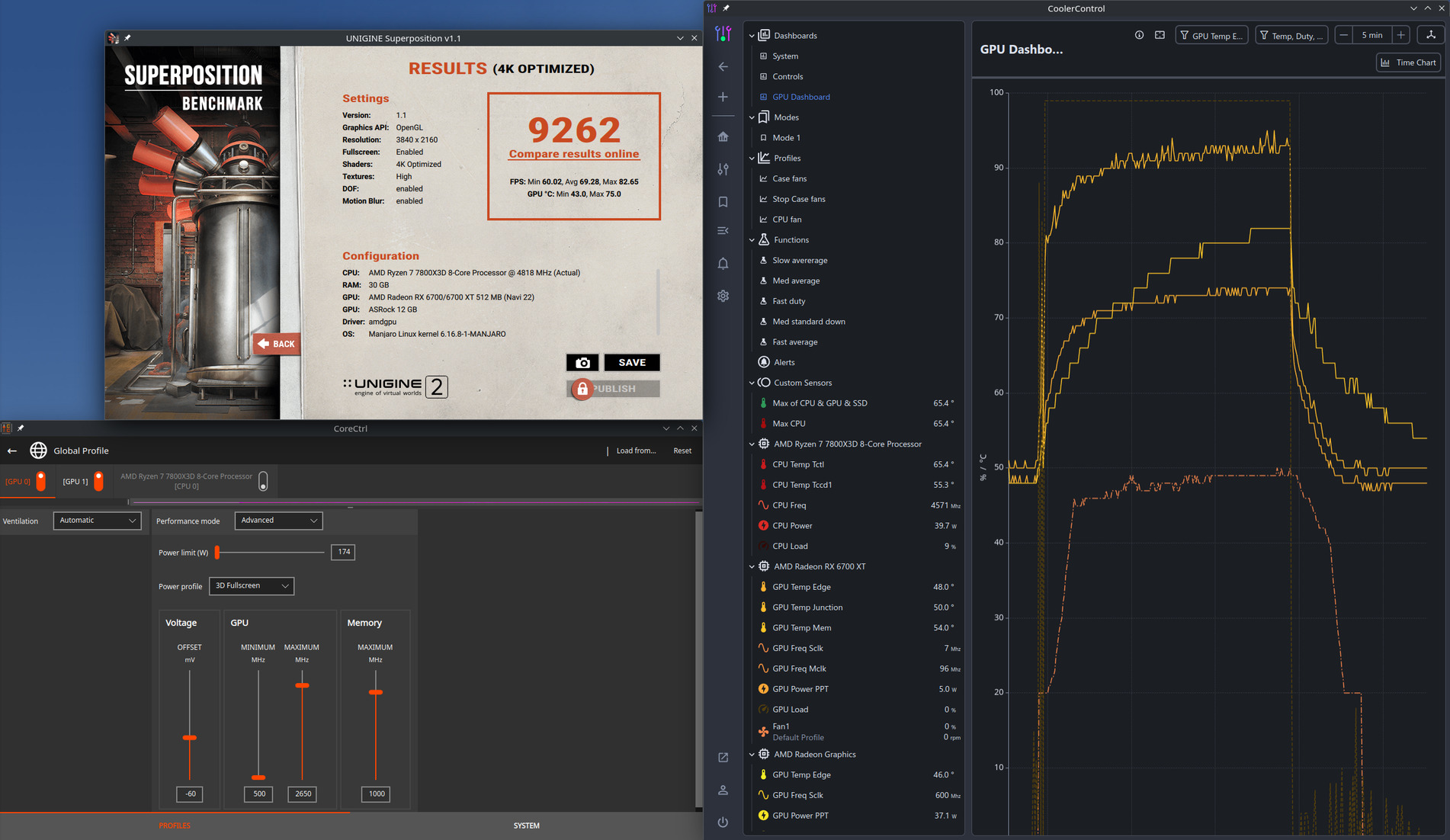Toggle the GPU 0 switch in CoreCtrl
Image resolution: width=1450 pixels, height=840 pixels.
pos(41,481)
